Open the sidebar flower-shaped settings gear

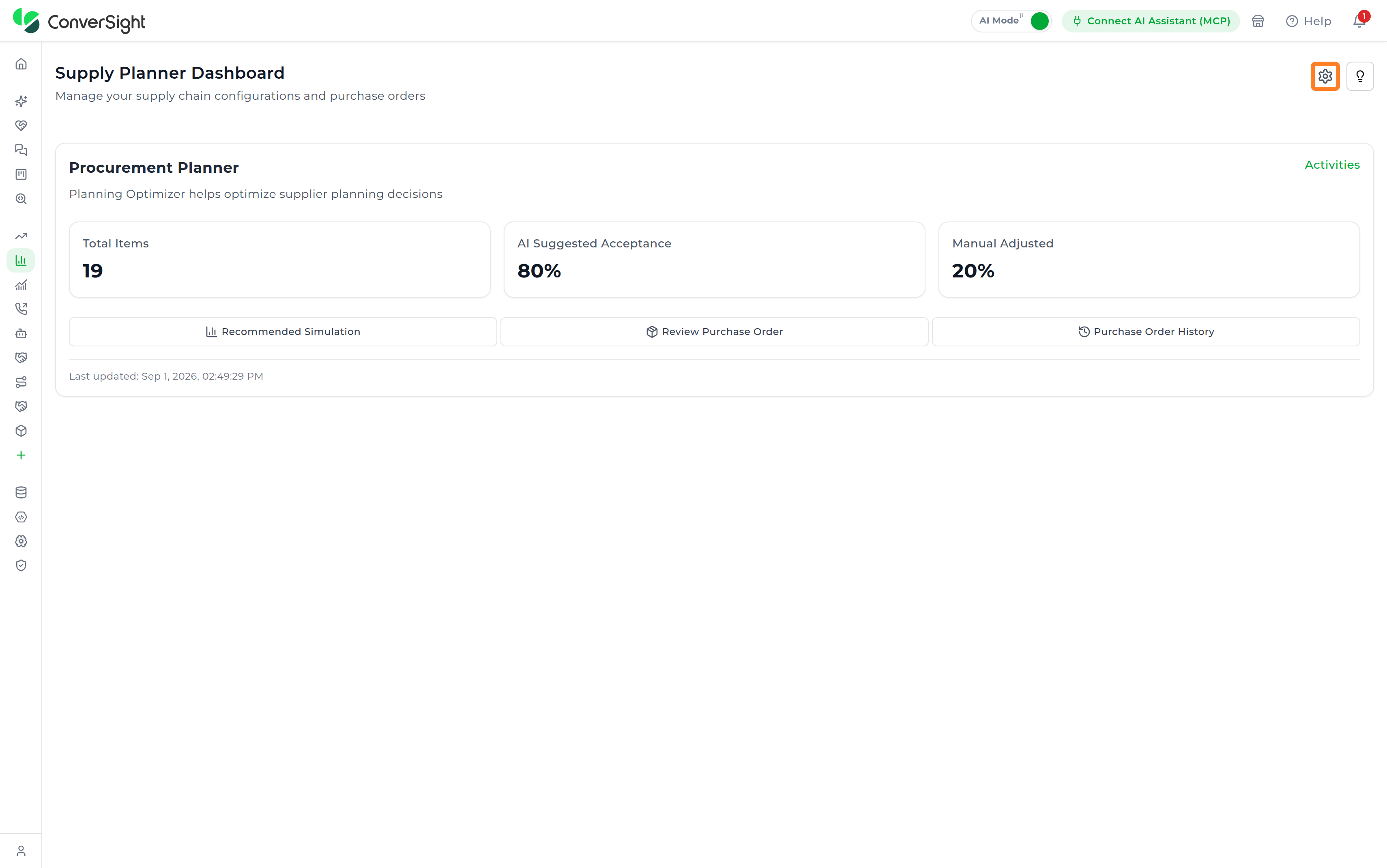(21, 541)
